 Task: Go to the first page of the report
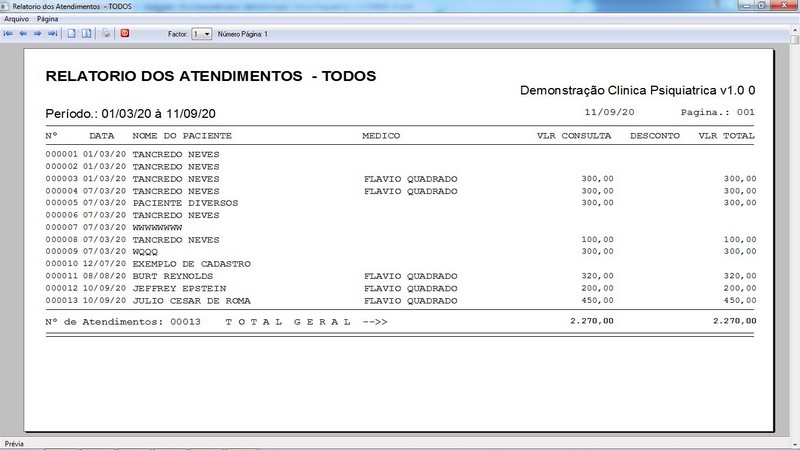(8, 34)
